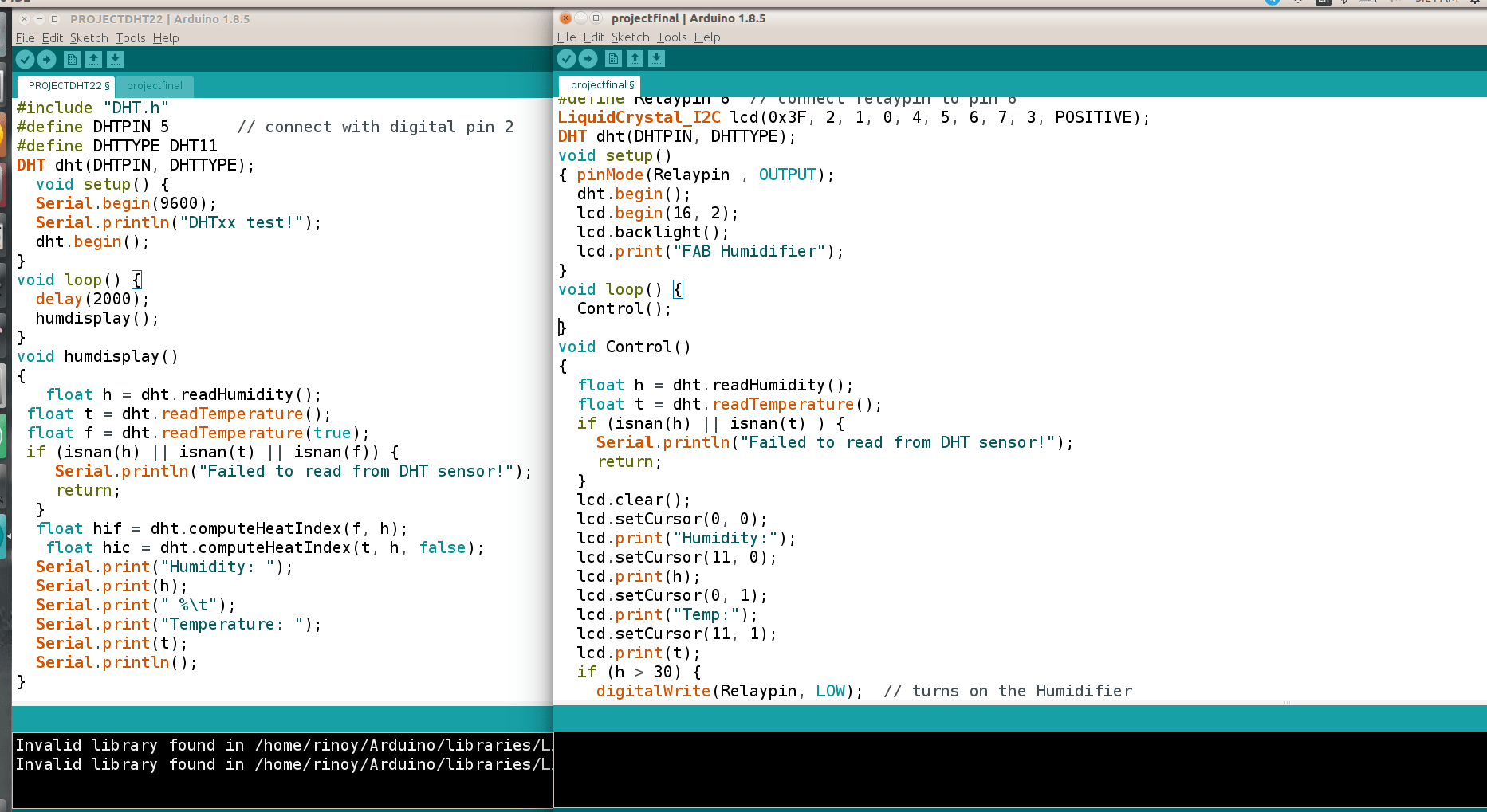This screenshot has width=1487, height=812.
Task: Click Verify button in PROJECTDHT22 window
Action: point(25,59)
